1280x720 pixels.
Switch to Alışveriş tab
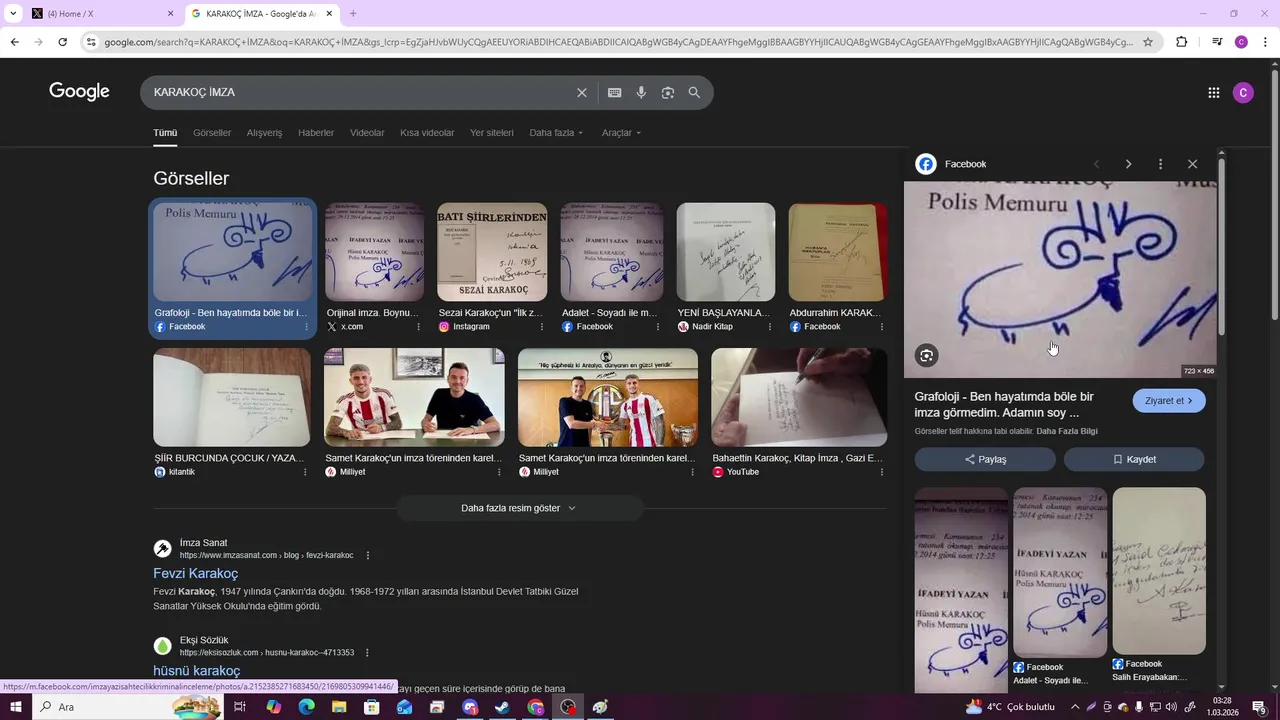pyautogui.click(x=264, y=133)
